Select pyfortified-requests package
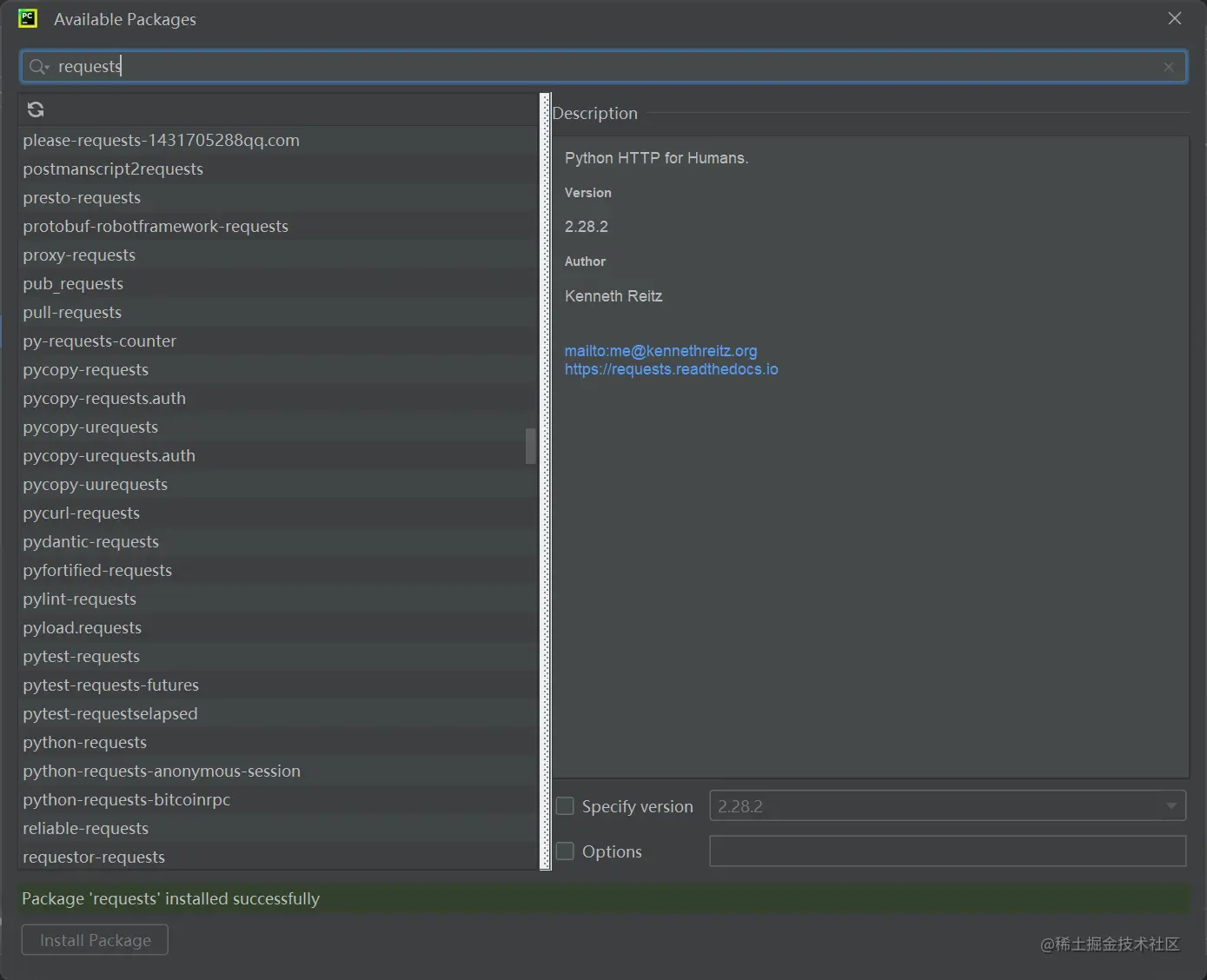The image size is (1207, 980). pos(278,570)
